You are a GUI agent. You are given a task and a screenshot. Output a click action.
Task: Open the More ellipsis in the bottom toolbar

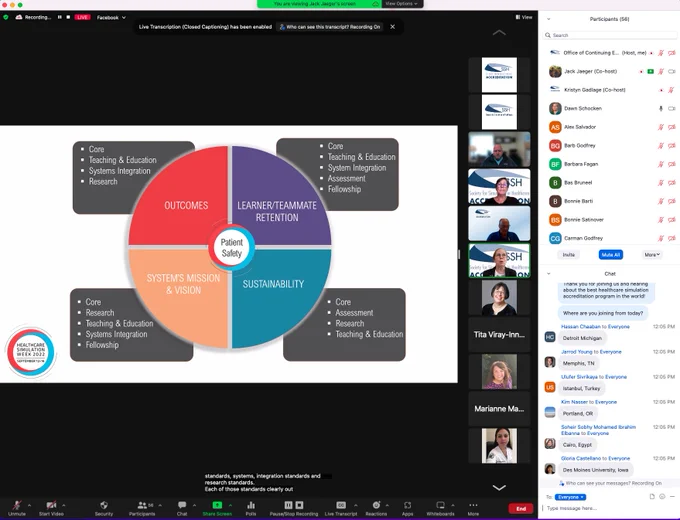point(473,505)
